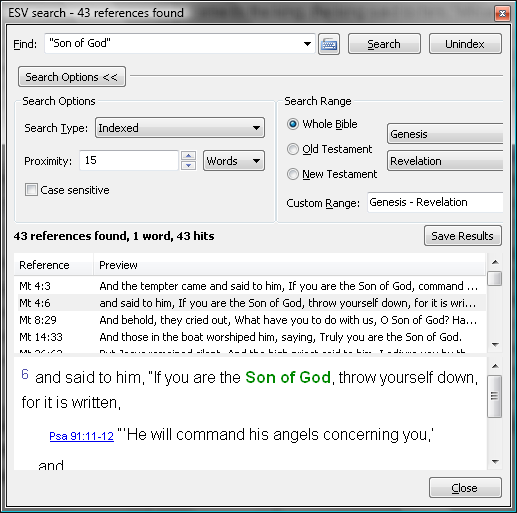Click the verse preview scrollbar thumb

coord(495,396)
